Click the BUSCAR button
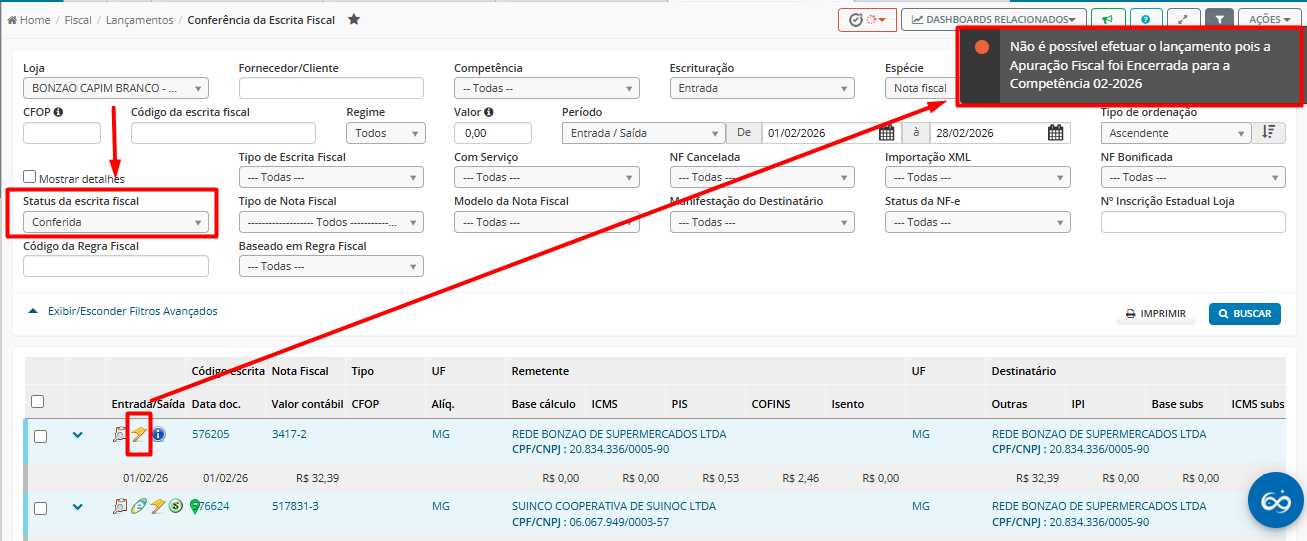This screenshot has width=1307, height=541. [1244, 314]
